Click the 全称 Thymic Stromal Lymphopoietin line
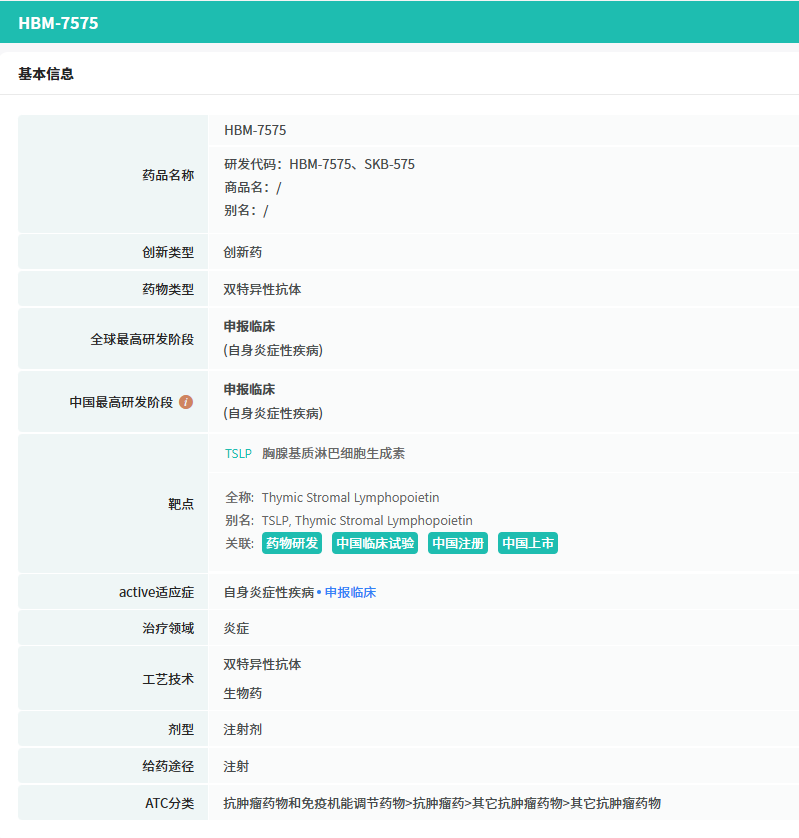This screenshot has width=799, height=838. (x=332, y=497)
